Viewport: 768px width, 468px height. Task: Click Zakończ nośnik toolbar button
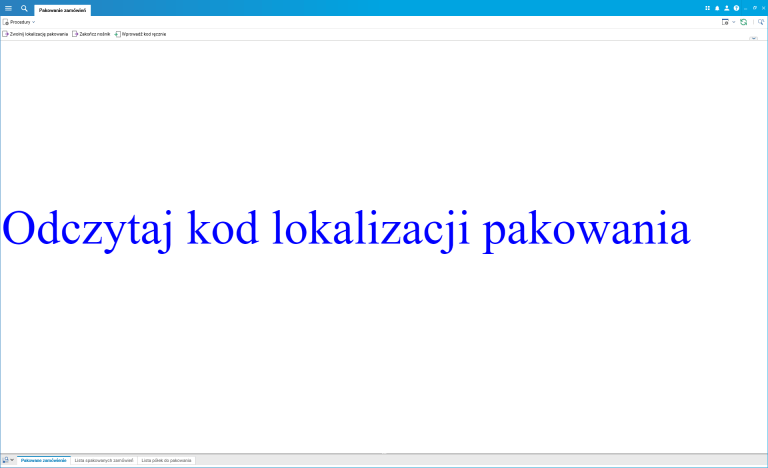[x=91, y=34]
